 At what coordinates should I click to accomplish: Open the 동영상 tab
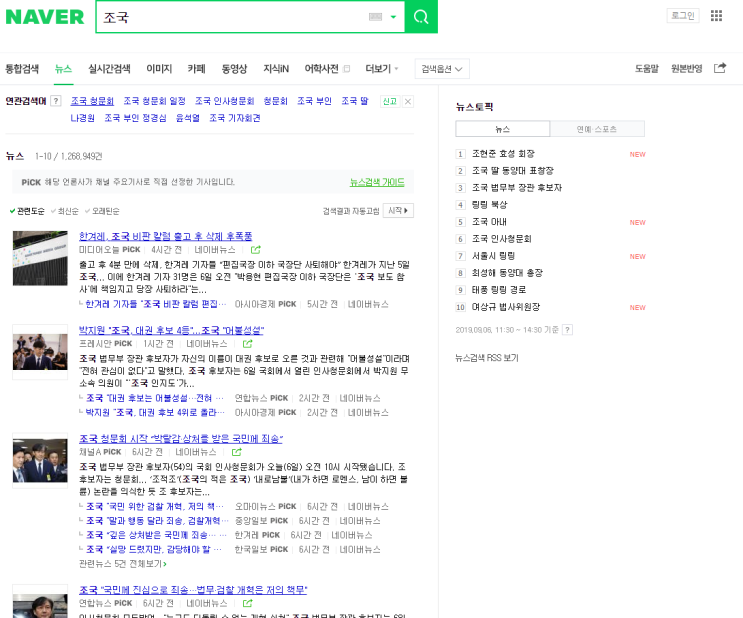click(234, 69)
